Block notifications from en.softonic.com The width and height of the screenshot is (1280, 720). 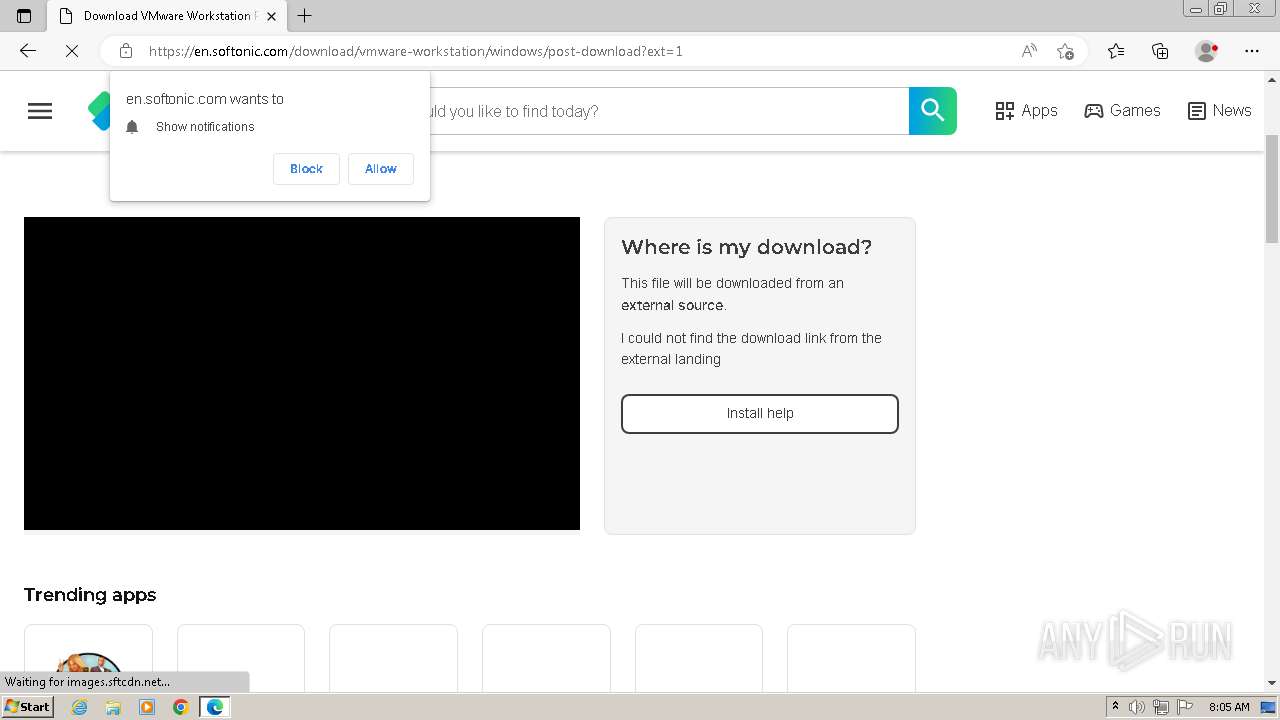pos(306,169)
